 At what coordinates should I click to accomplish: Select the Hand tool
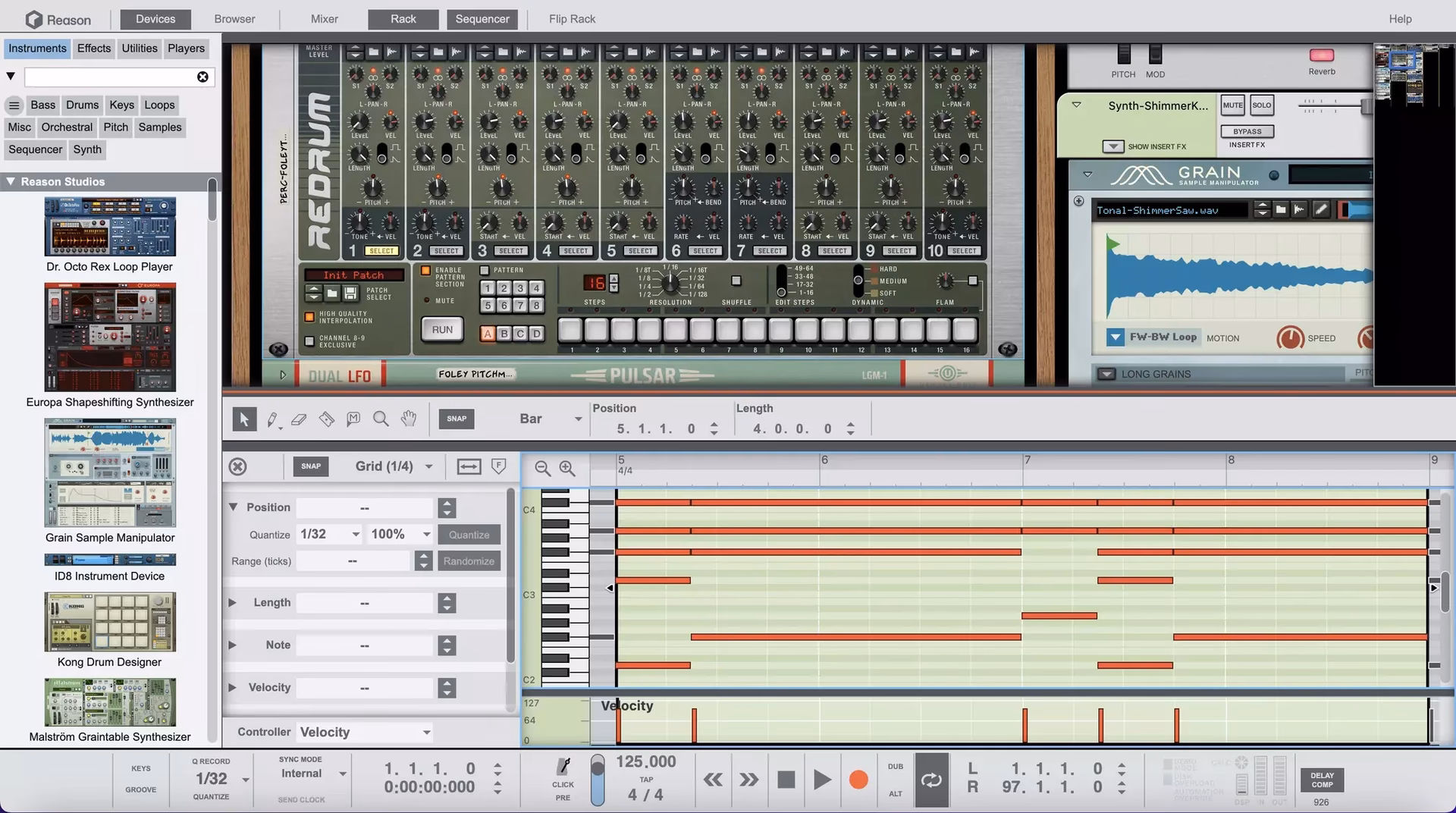409,419
